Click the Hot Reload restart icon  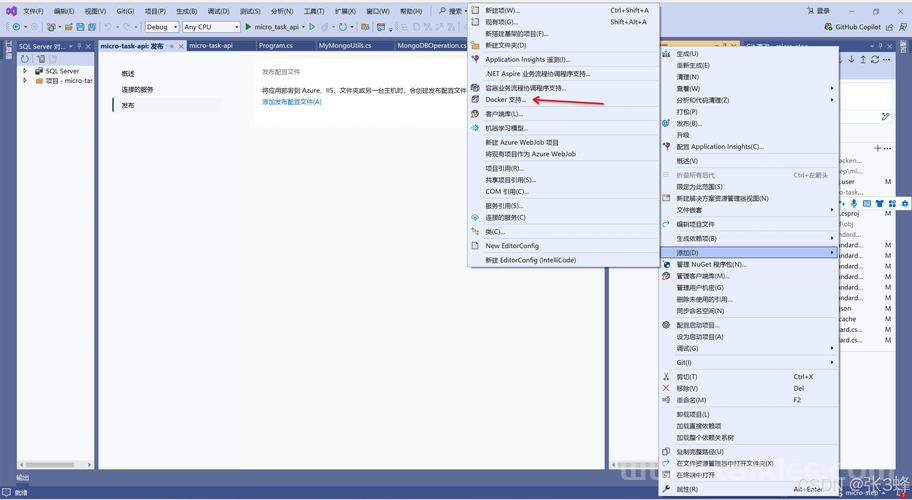(x=343, y=27)
